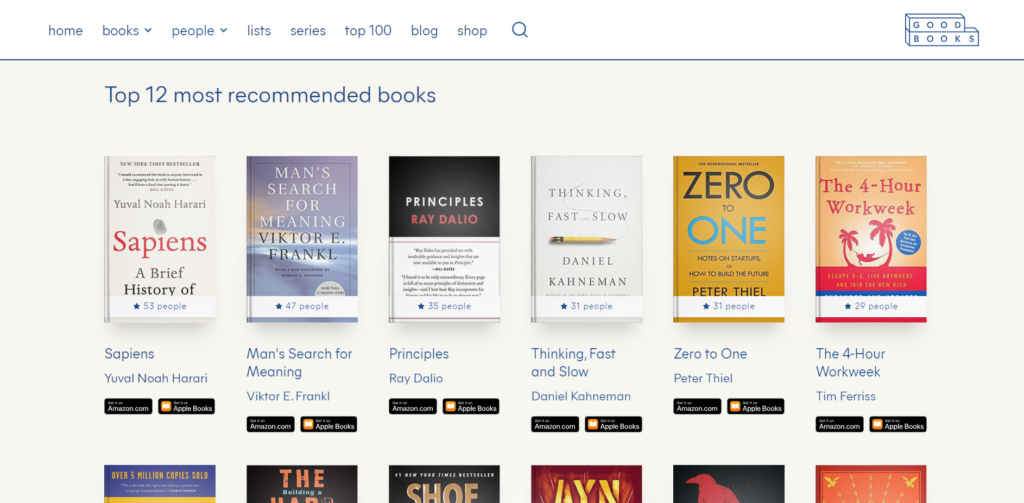
Task: Open Man's Search for Meaning title link
Action: pyautogui.click(x=299, y=363)
